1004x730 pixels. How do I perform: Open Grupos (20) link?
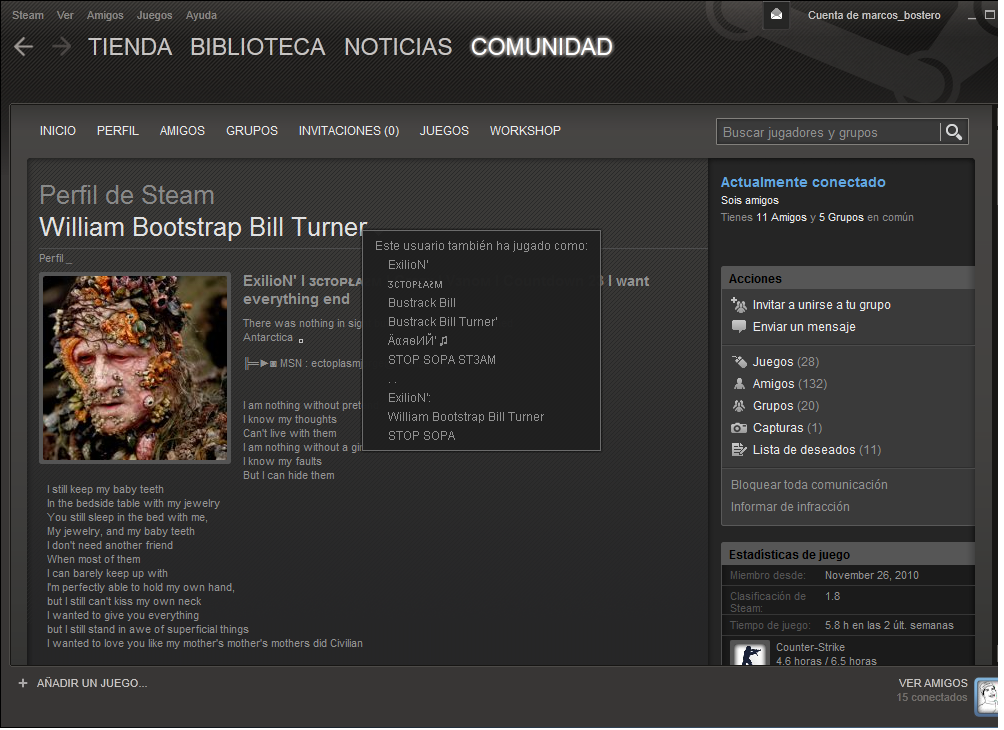[x=786, y=405]
